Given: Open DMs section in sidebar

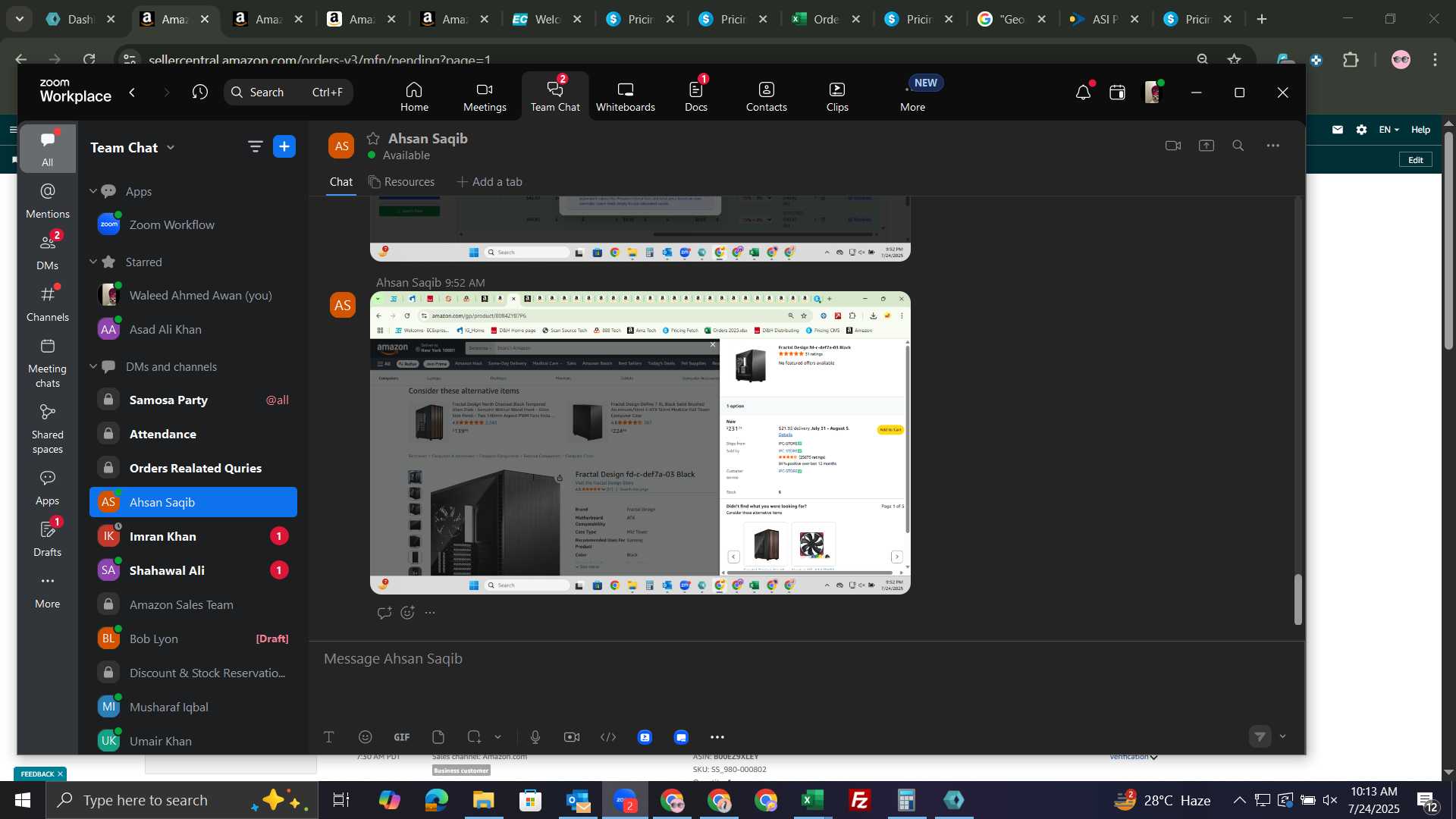Looking at the screenshot, I should point(47,252).
